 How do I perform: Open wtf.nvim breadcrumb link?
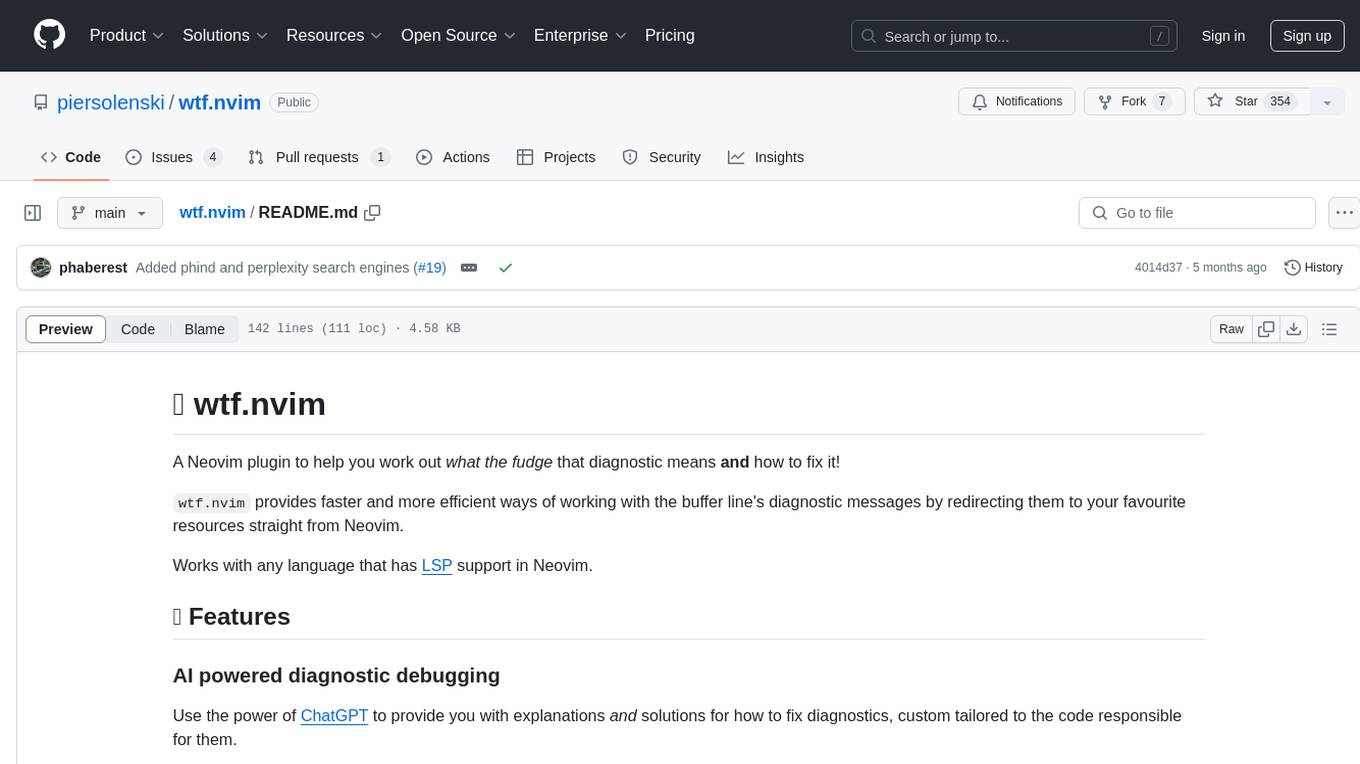pyautogui.click(x=212, y=212)
